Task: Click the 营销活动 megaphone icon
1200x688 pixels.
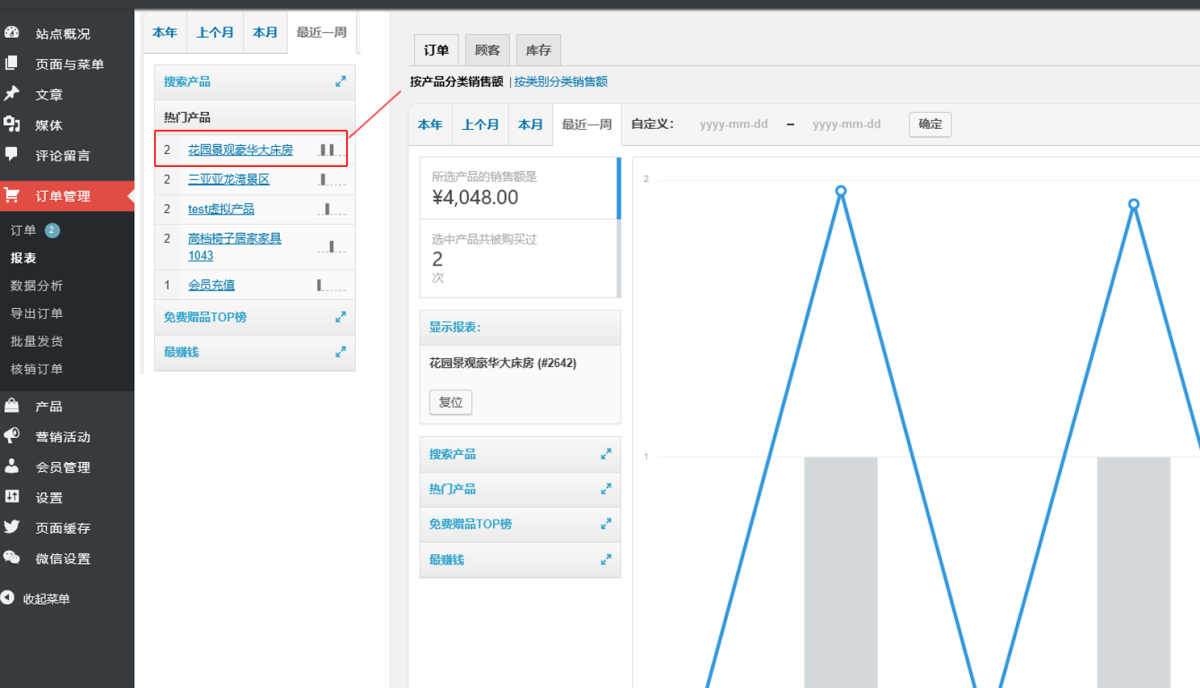Action: click(x=12, y=436)
